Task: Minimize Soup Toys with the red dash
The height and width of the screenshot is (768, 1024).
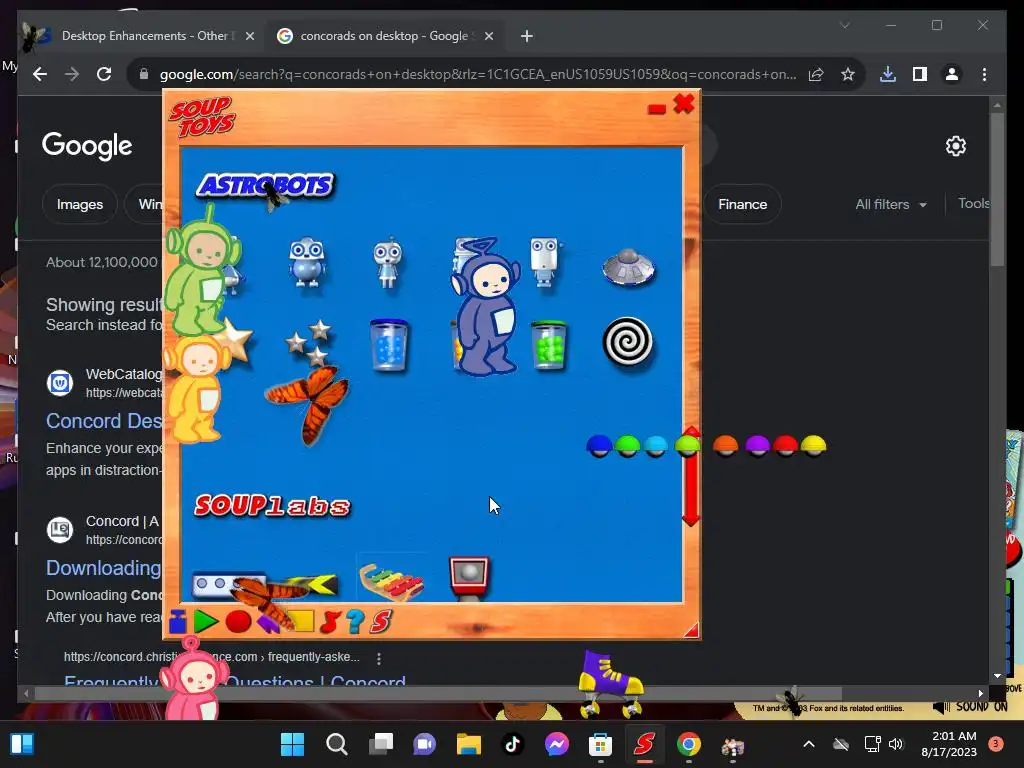Action: click(x=656, y=108)
